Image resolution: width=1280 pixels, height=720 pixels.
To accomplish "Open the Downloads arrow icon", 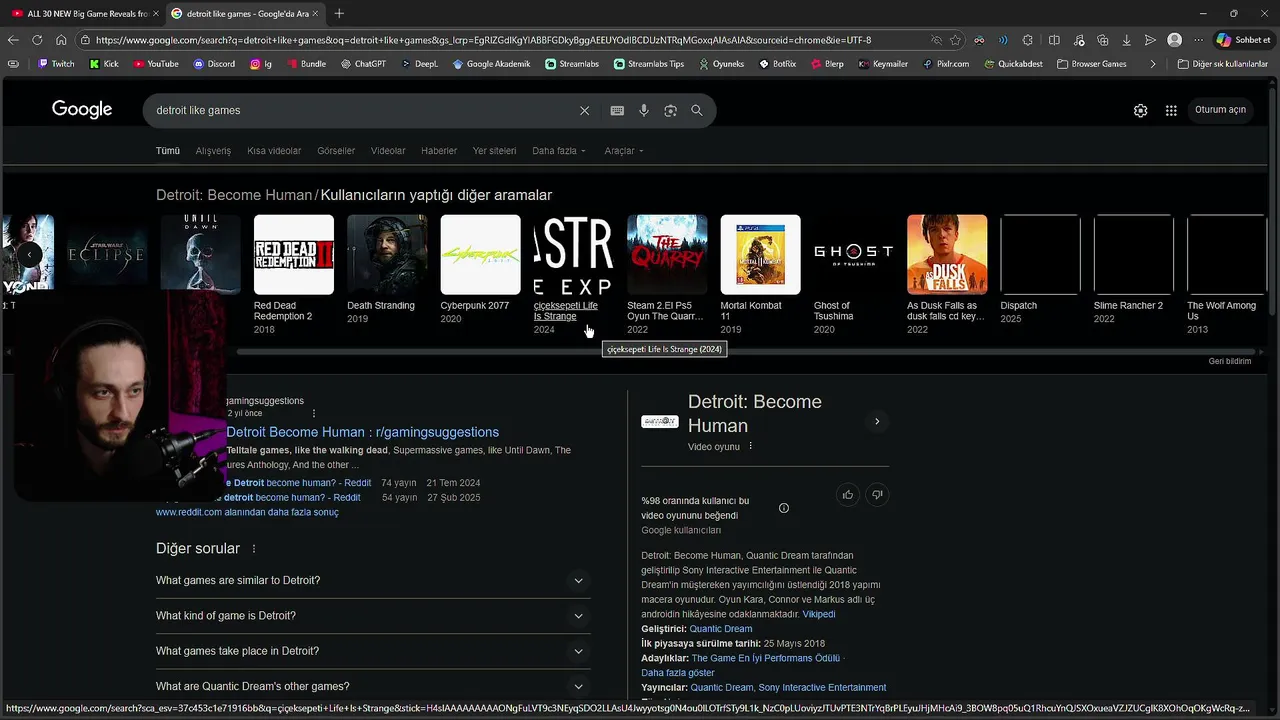I will [1126, 40].
